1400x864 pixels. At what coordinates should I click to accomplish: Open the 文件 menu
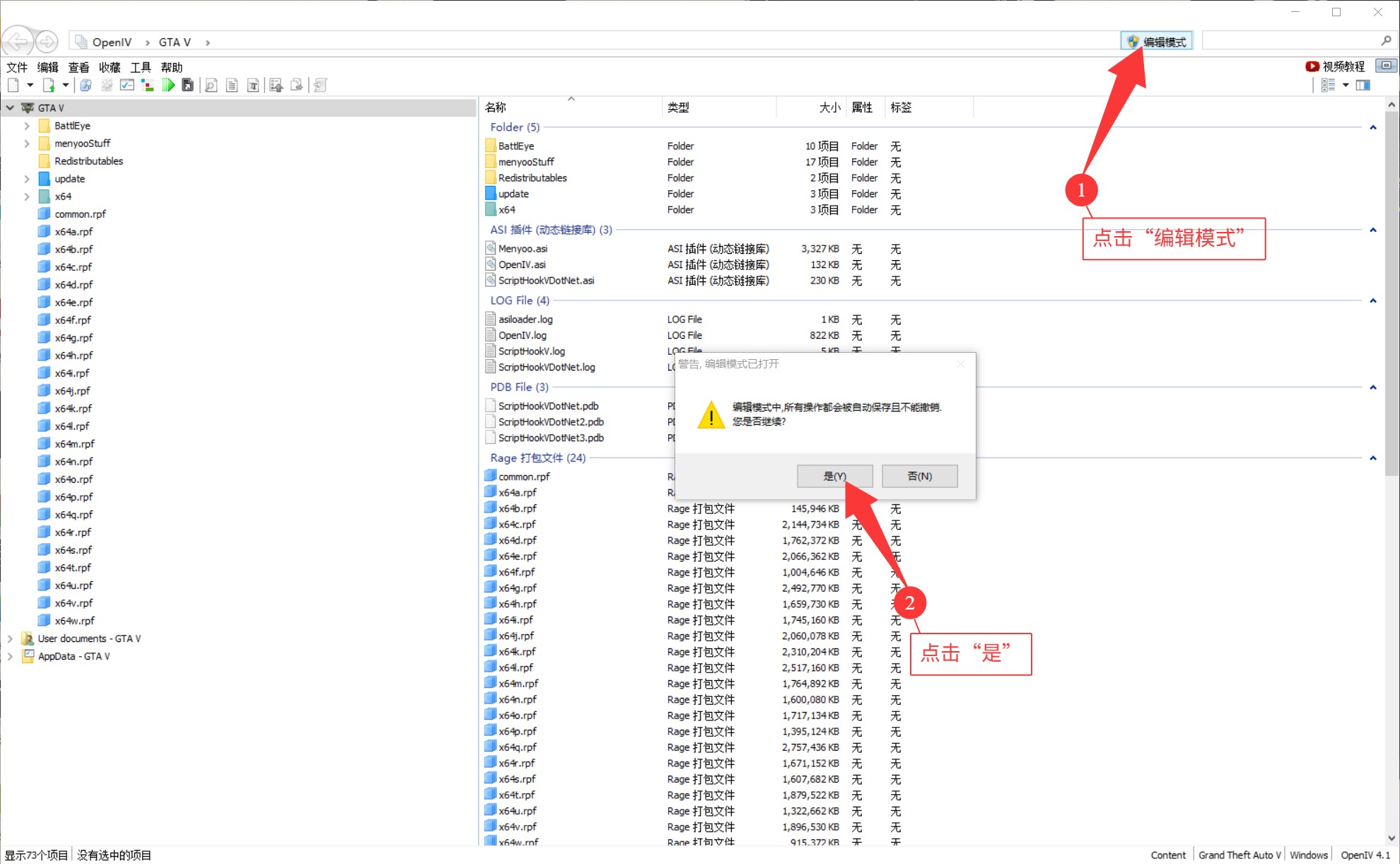tap(17, 67)
